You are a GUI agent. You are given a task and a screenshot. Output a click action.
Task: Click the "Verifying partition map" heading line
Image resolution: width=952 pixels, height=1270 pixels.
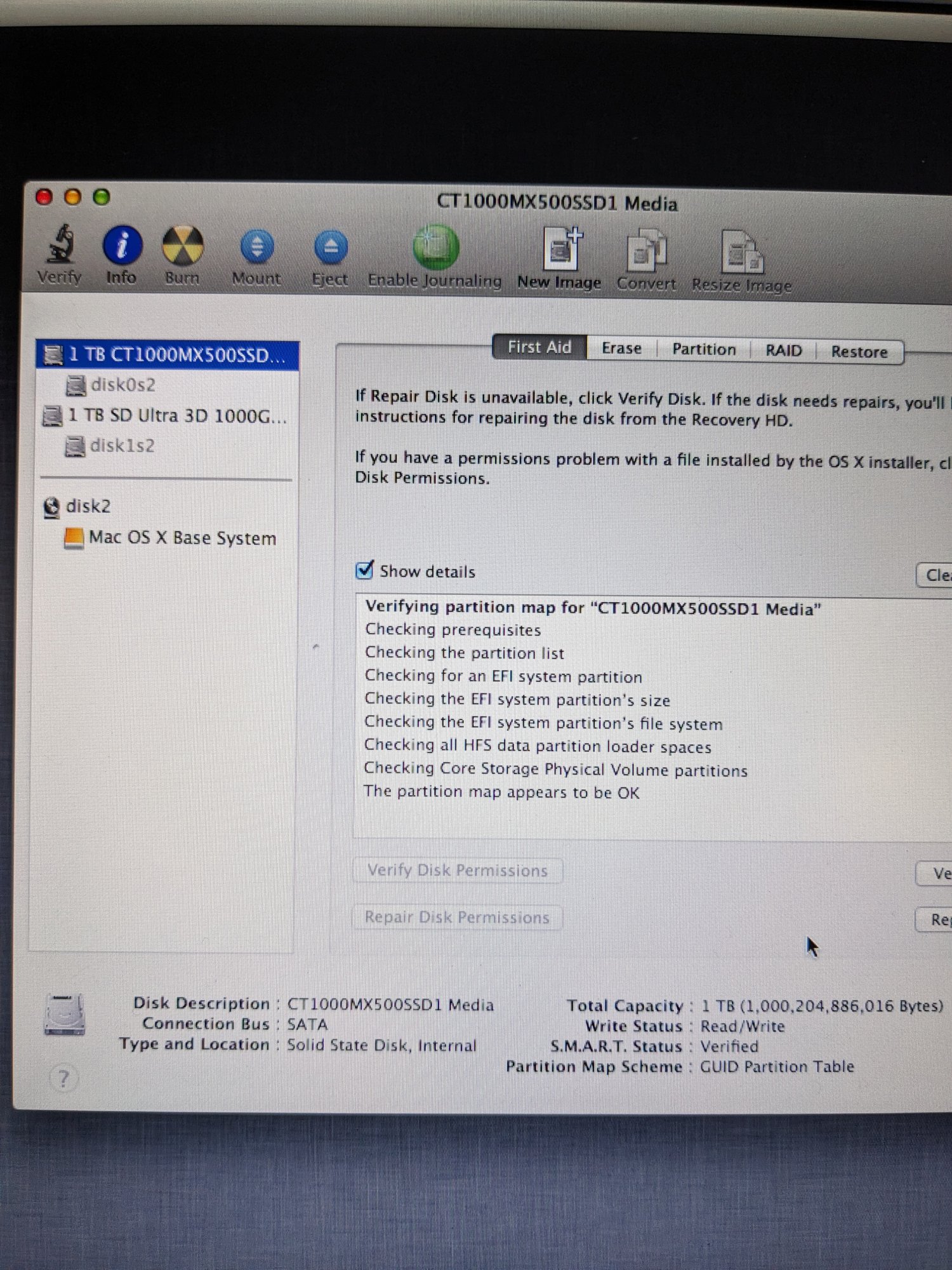coord(593,608)
